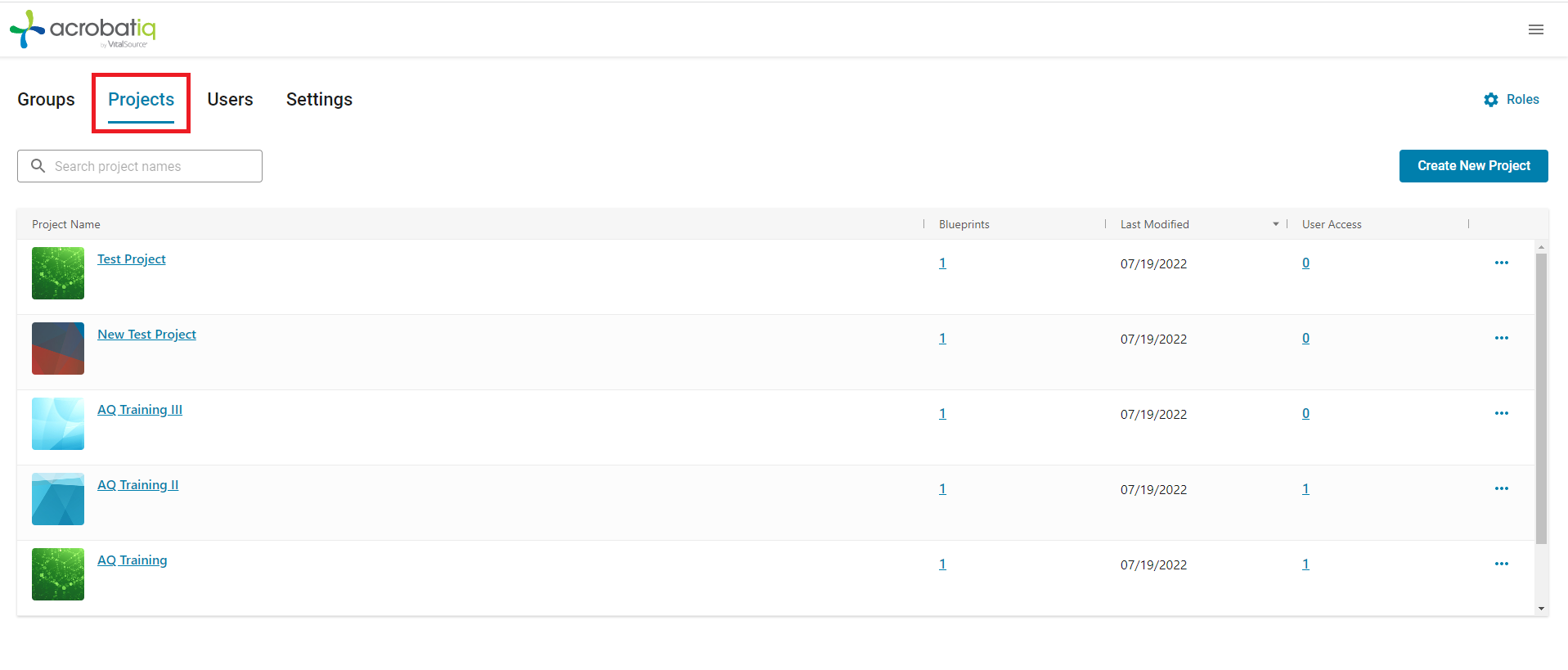1568x670 pixels.
Task: Click the Last Modified column label
Action: pos(1154,224)
